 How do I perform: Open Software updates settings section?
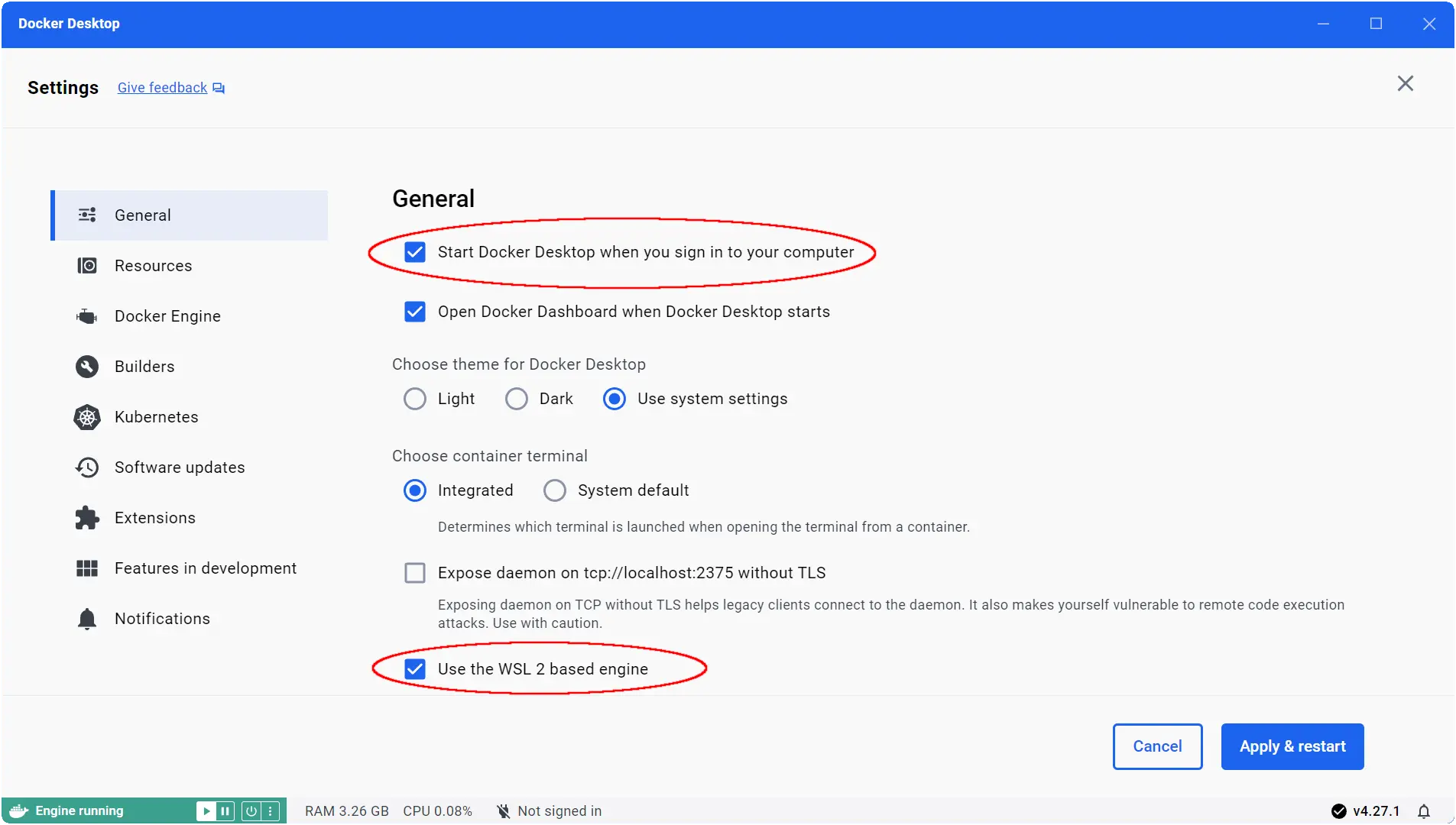click(190, 467)
